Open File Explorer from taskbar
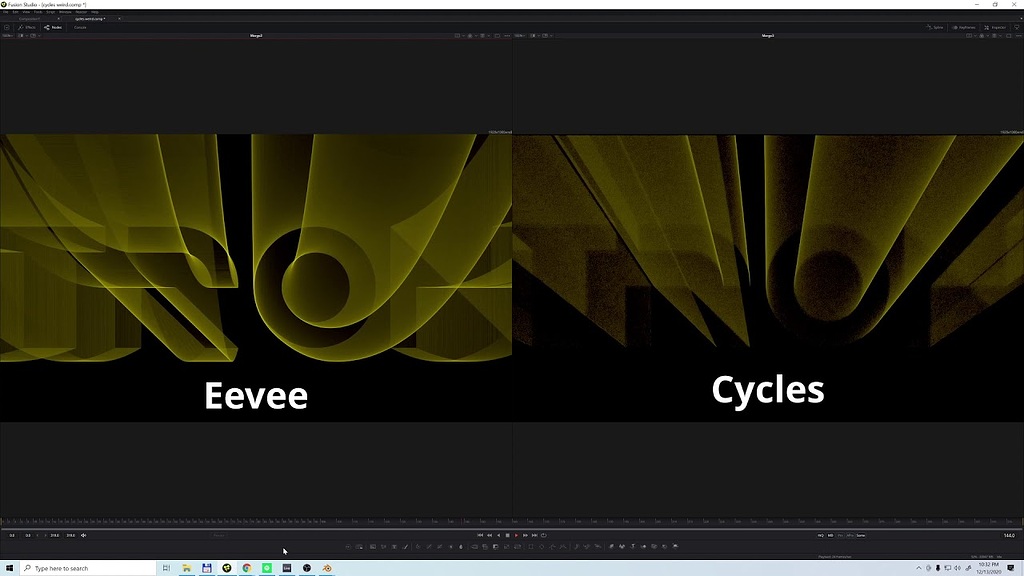This screenshot has height=576, width=1024. coord(186,568)
